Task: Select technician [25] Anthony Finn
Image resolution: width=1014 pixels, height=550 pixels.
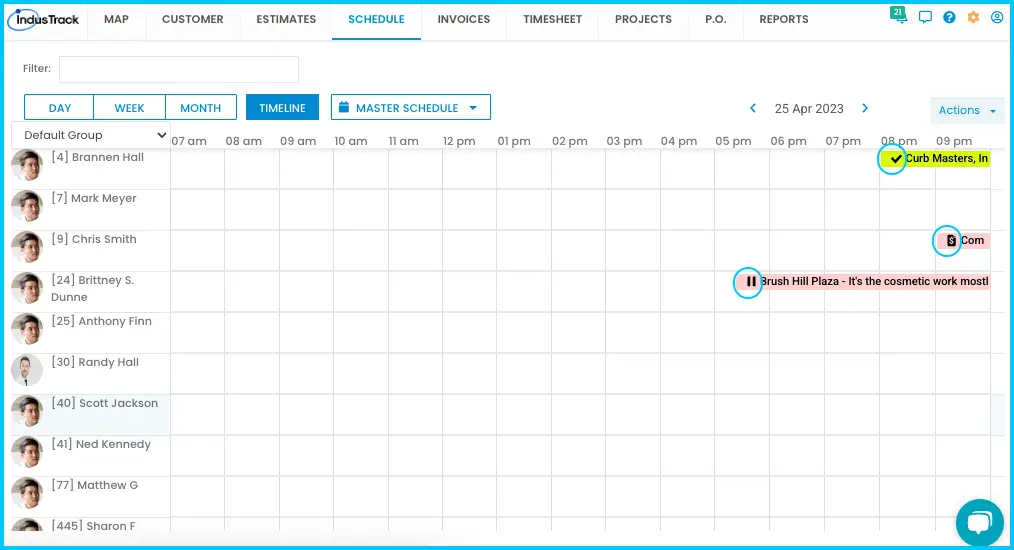Action: point(102,322)
